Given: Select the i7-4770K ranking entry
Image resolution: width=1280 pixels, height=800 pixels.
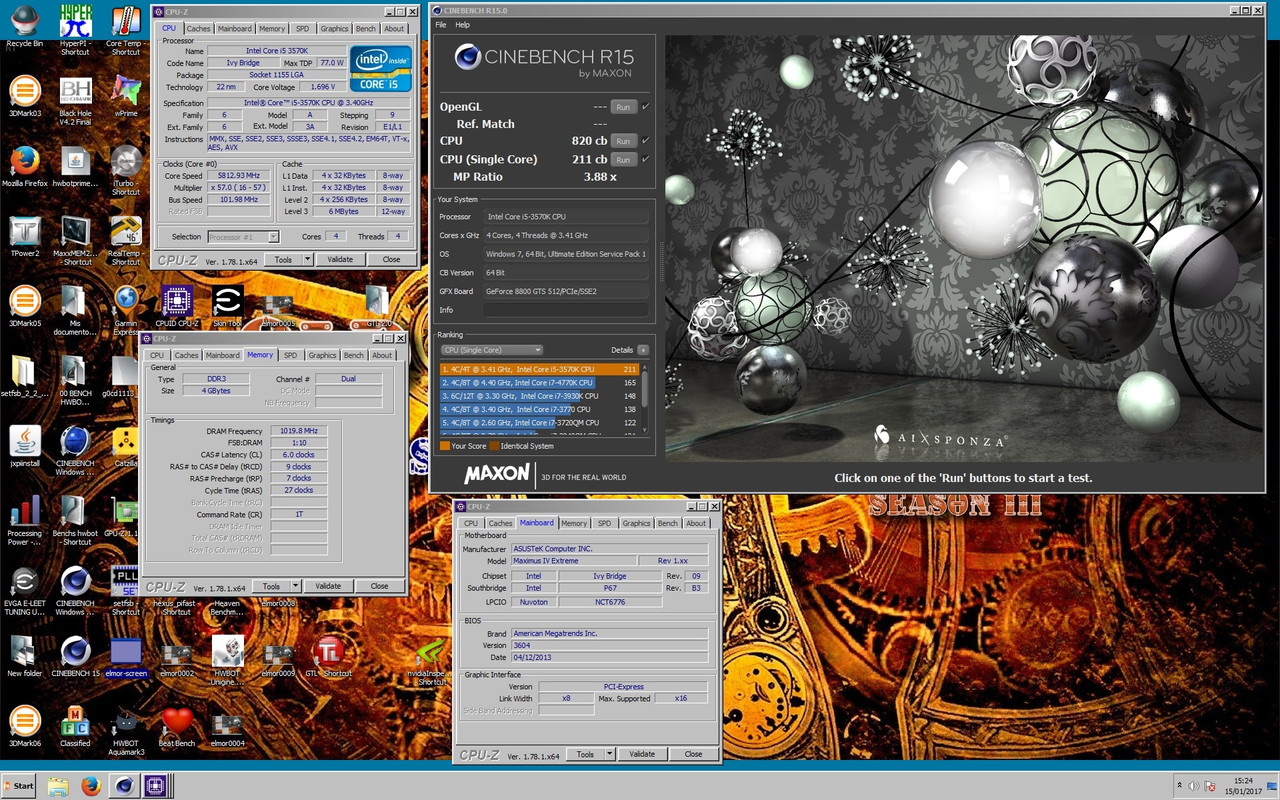Looking at the screenshot, I should [540, 383].
